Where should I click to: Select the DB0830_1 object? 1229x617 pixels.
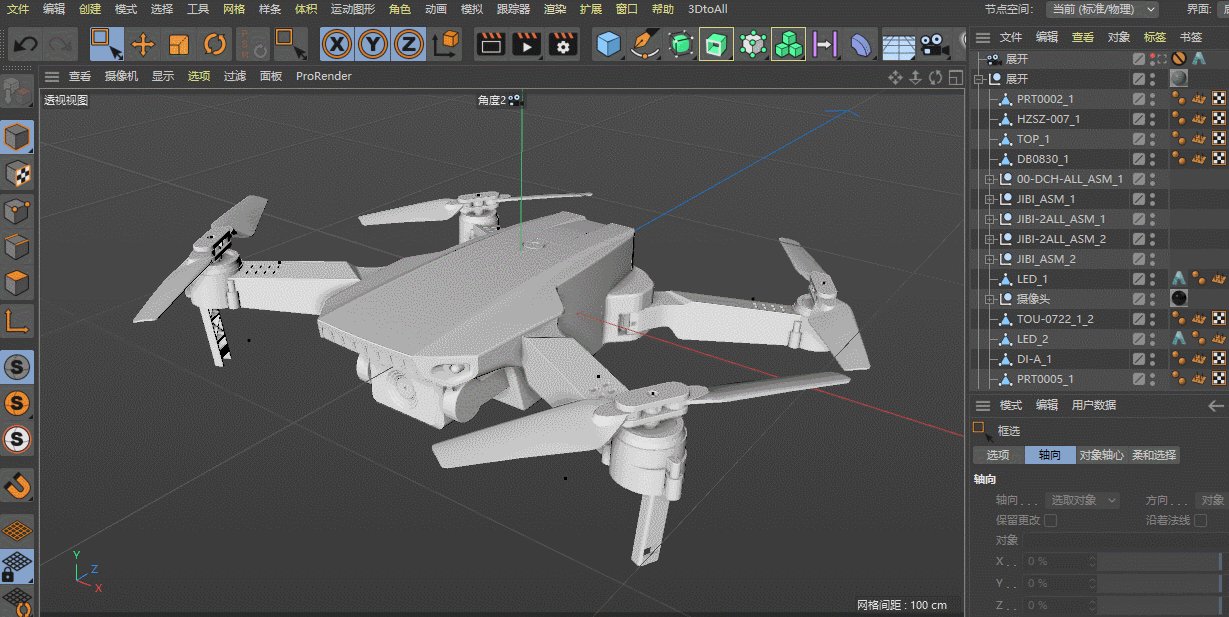(1043, 159)
